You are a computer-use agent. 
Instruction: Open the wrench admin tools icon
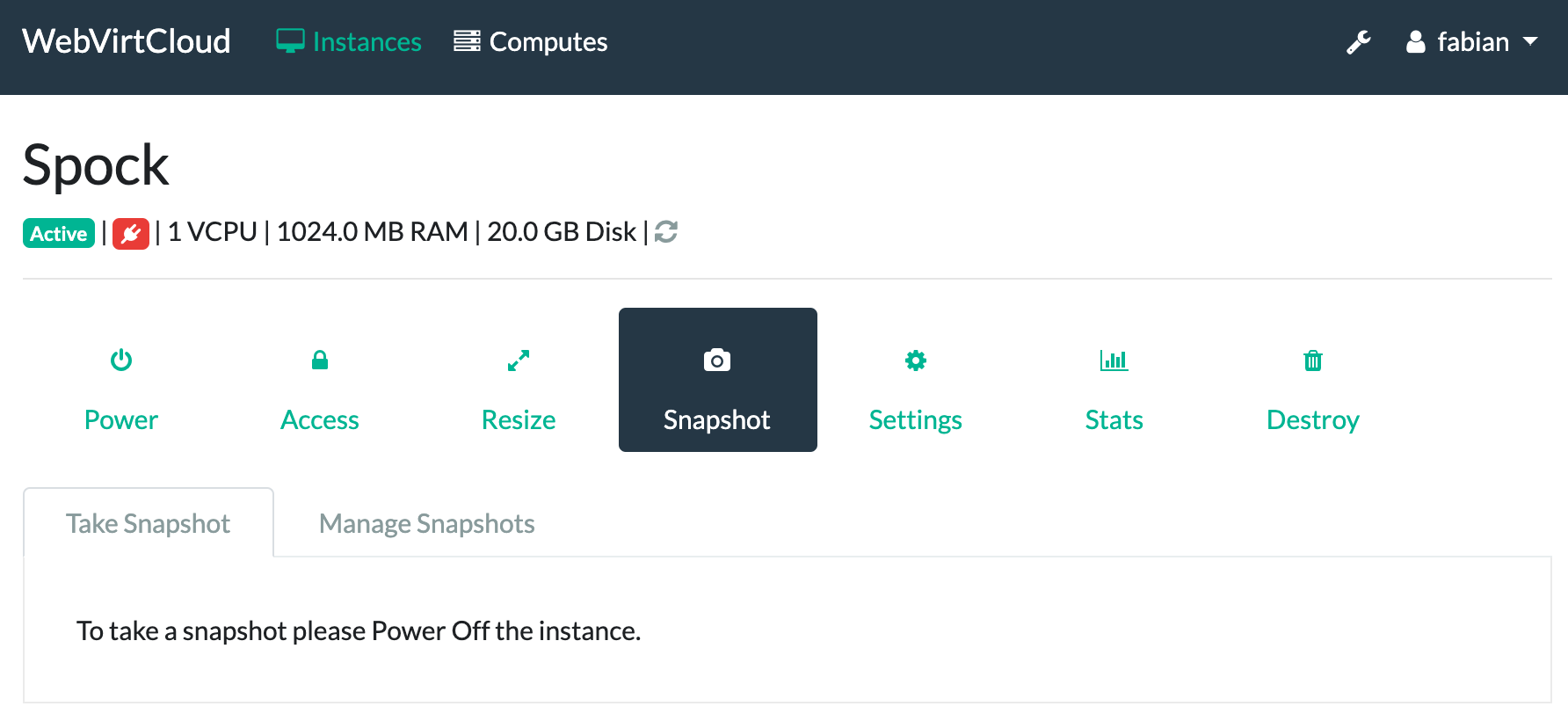[x=1359, y=40]
